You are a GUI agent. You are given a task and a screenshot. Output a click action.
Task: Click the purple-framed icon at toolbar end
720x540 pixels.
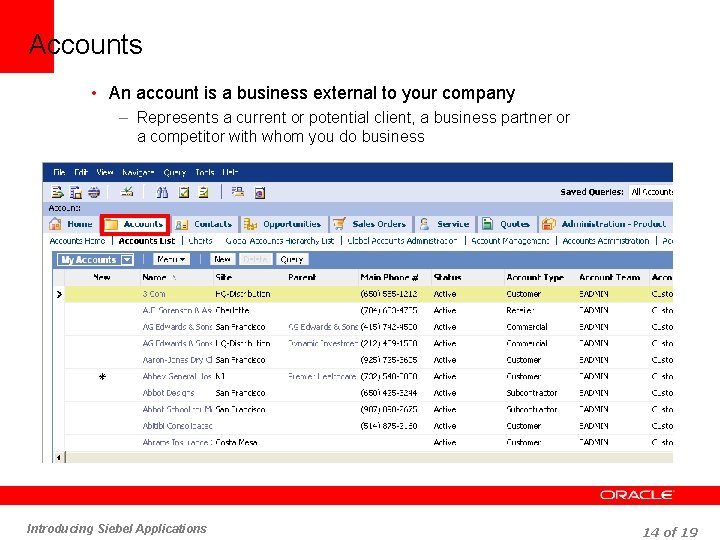pos(260,193)
